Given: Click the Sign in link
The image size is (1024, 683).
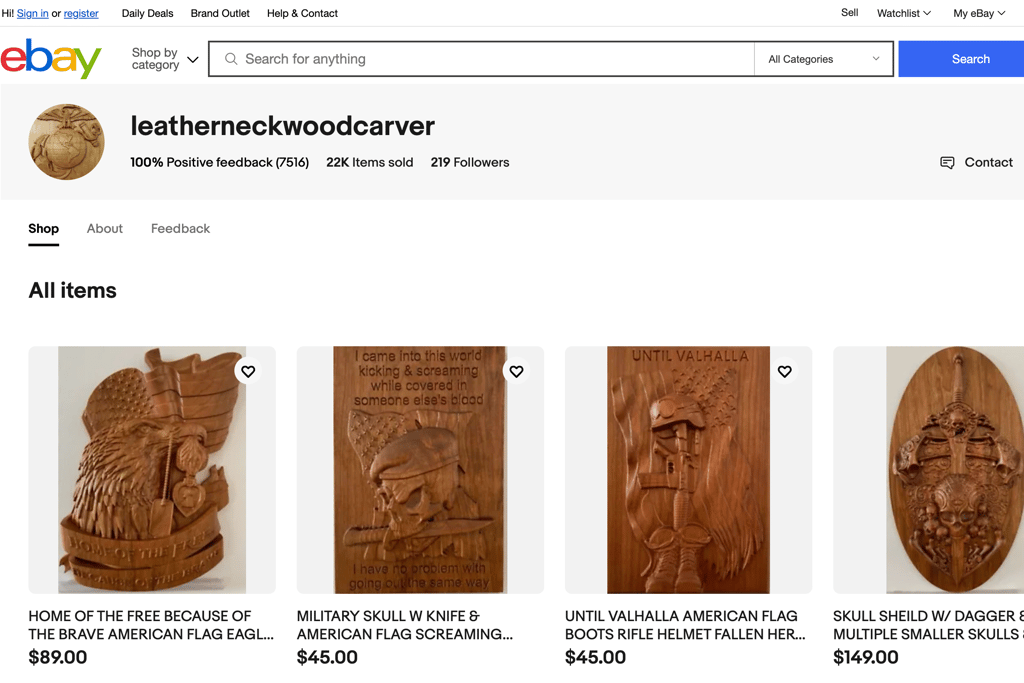Looking at the screenshot, I should 33,13.
